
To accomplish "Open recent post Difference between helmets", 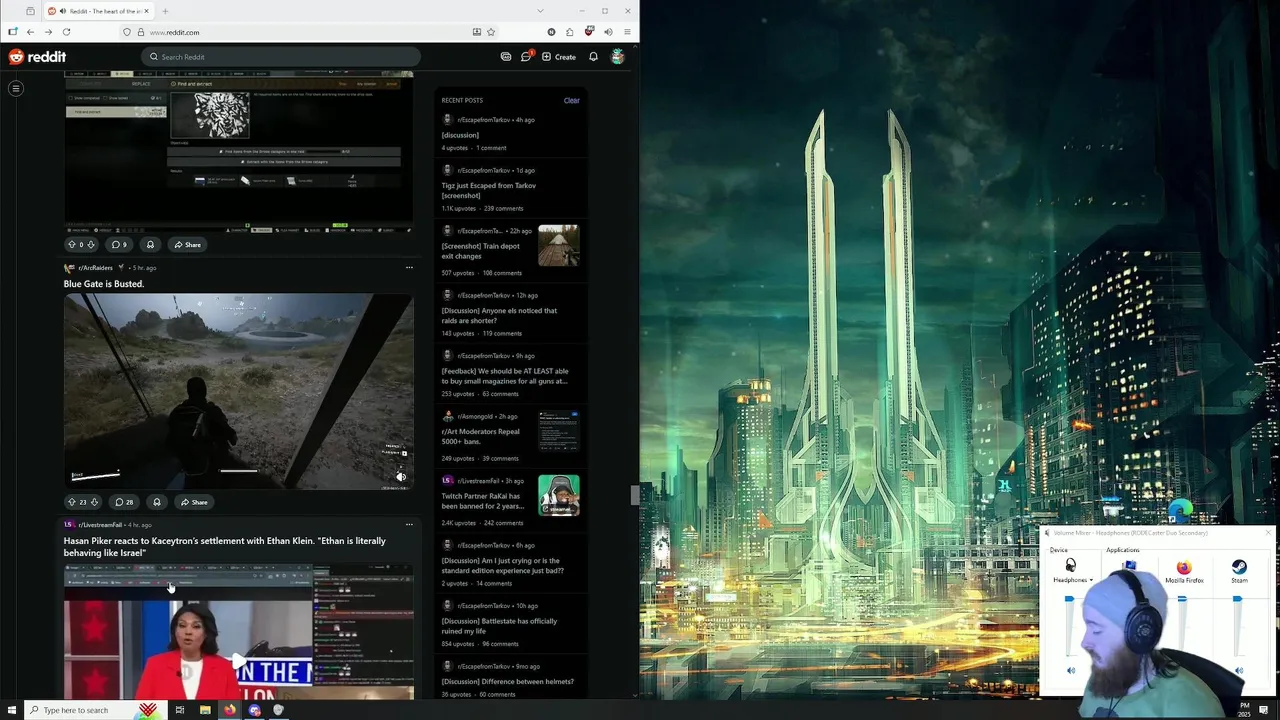I will click(508, 681).
